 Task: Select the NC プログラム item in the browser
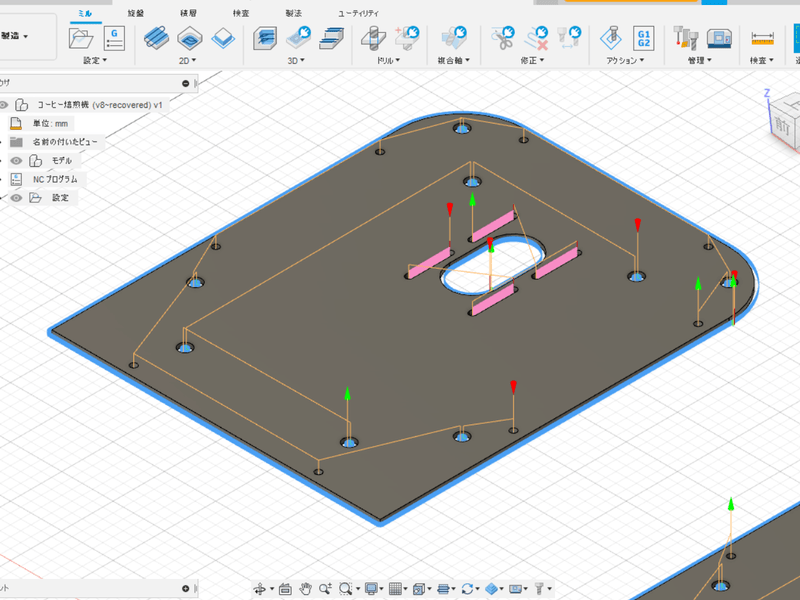tap(55, 179)
